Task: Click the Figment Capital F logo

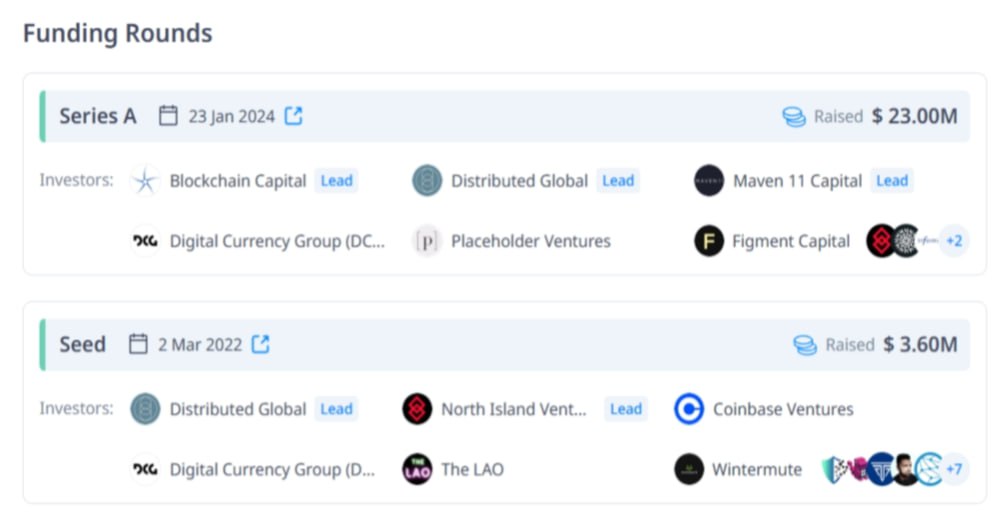Action: point(708,241)
